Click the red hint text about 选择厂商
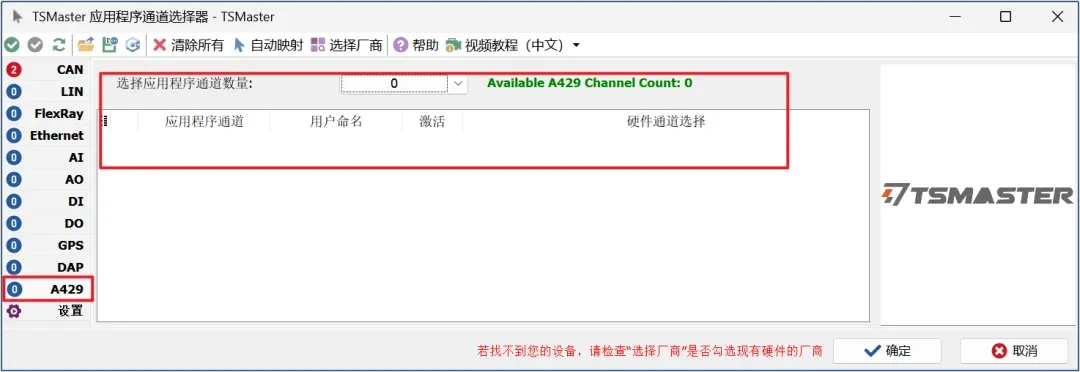1080x372 pixels. [650, 351]
